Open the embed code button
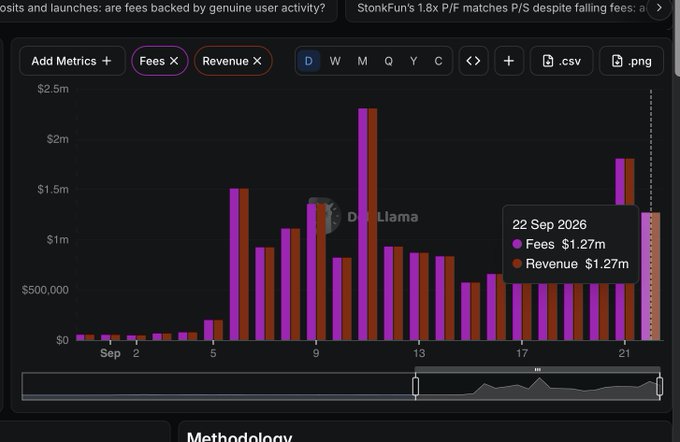Screen dimensions: 680x442 [x=473, y=61]
